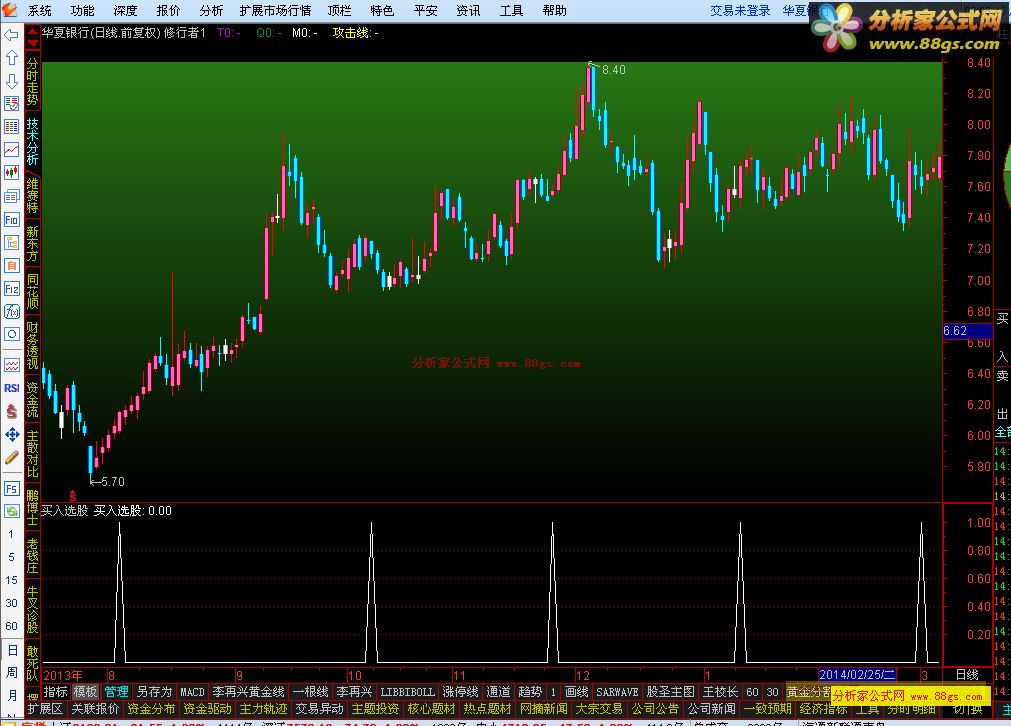Image resolution: width=1011 pixels, height=726 pixels.
Task: Open the 分析 menu
Action: tap(211, 10)
